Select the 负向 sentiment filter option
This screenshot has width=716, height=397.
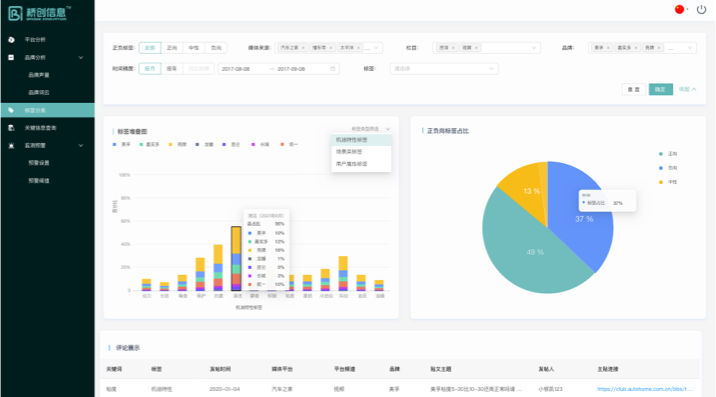pos(216,48)
